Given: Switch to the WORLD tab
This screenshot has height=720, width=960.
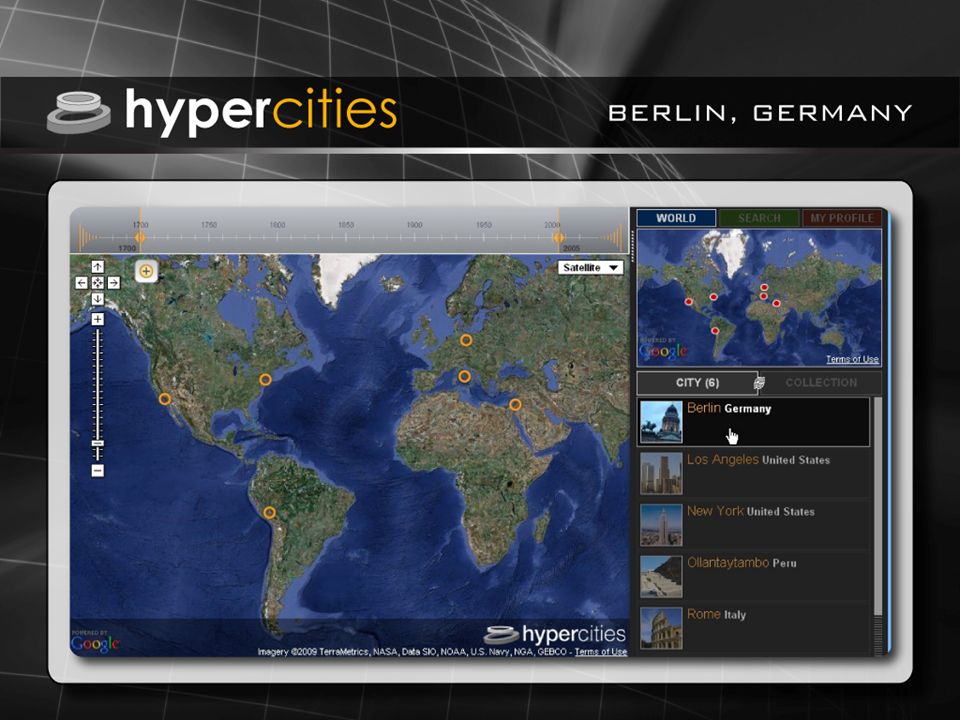Looking at the screenshot, I should tap(676, 218).
